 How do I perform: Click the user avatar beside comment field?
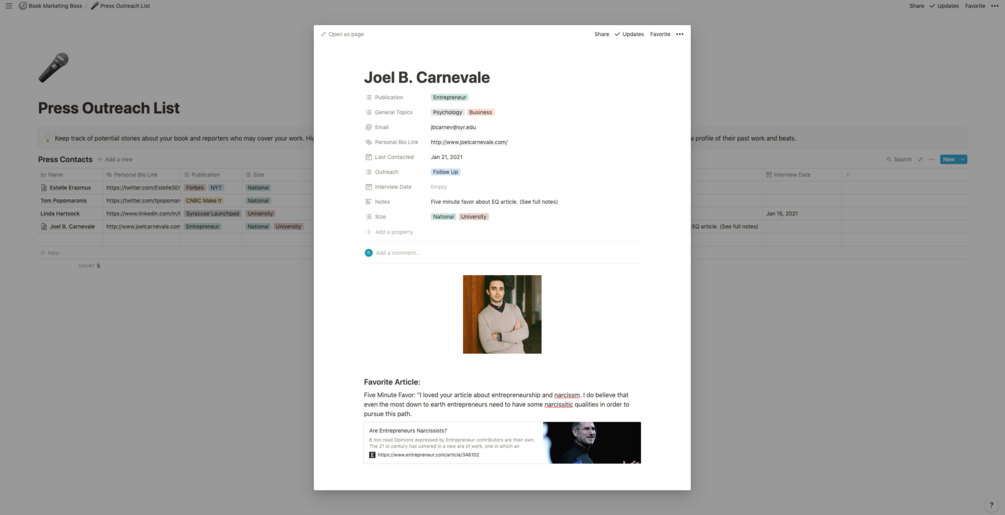[369, 253]
